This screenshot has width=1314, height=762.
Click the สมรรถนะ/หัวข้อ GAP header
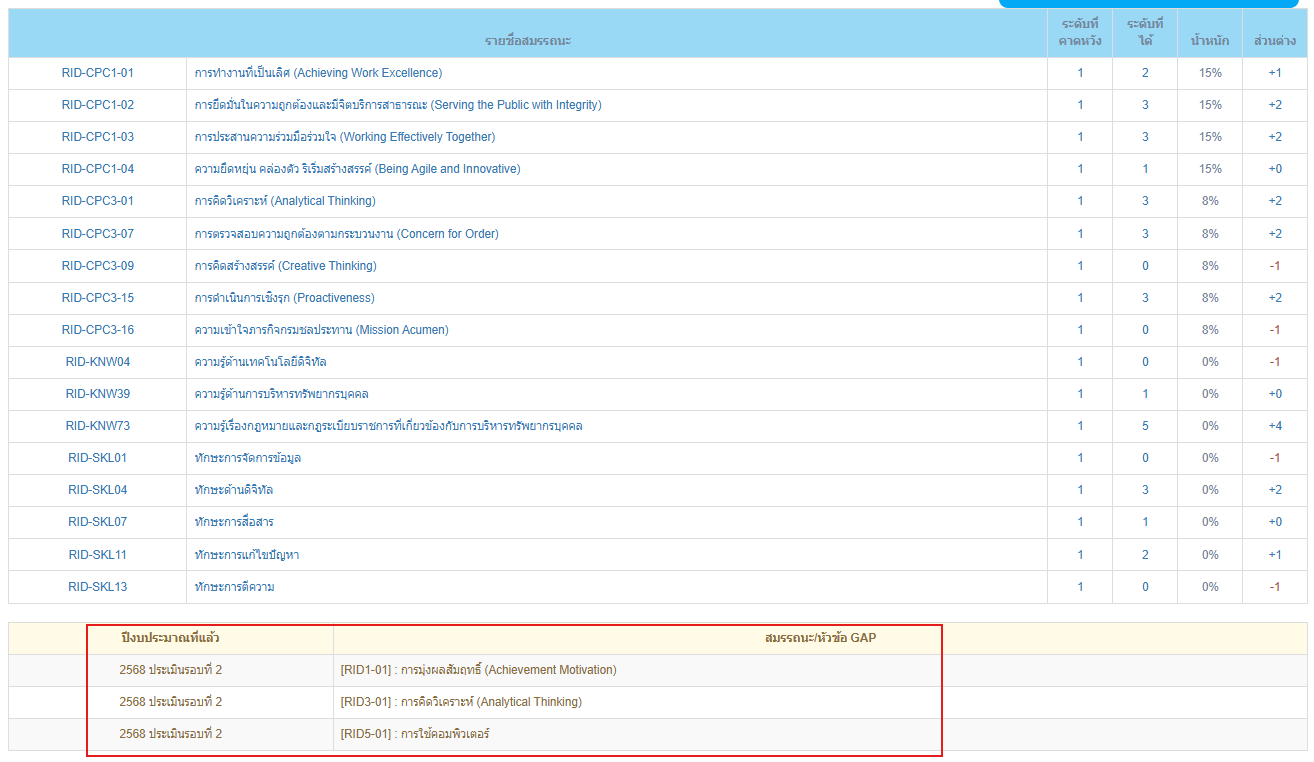(x=820, y=638)
